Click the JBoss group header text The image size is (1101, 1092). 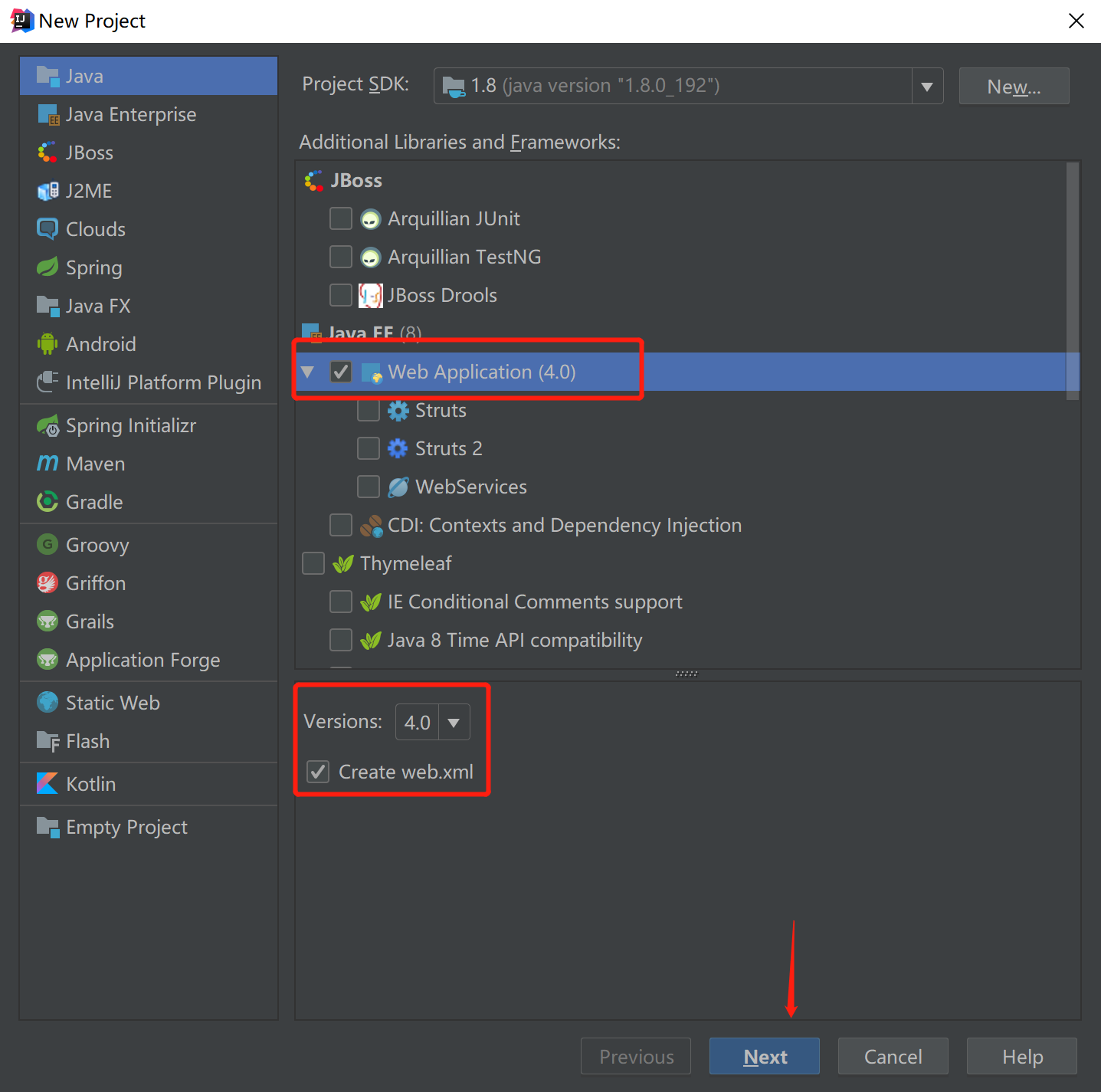click(356, 180)
